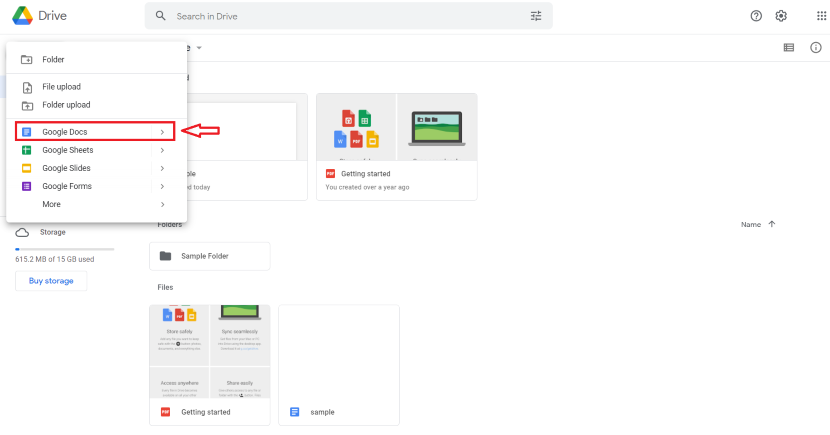Screen dimensions: 830x435
Task: Choose File upload from the menu
Action: (x=96, y=87)
